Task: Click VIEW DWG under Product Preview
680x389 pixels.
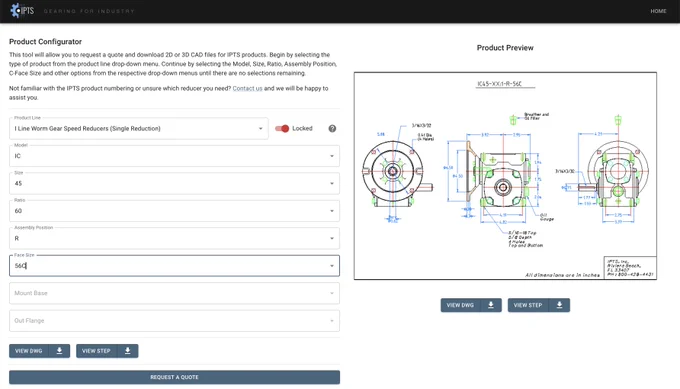Action: pyautogui.click(x=460, y=305)
